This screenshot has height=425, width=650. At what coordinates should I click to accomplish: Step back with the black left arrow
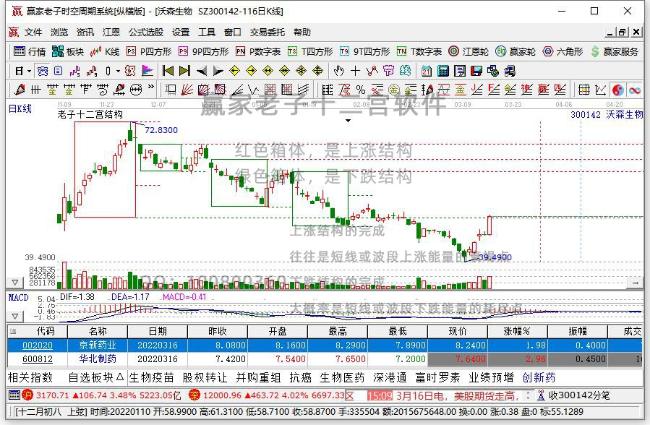coord(201,71)
